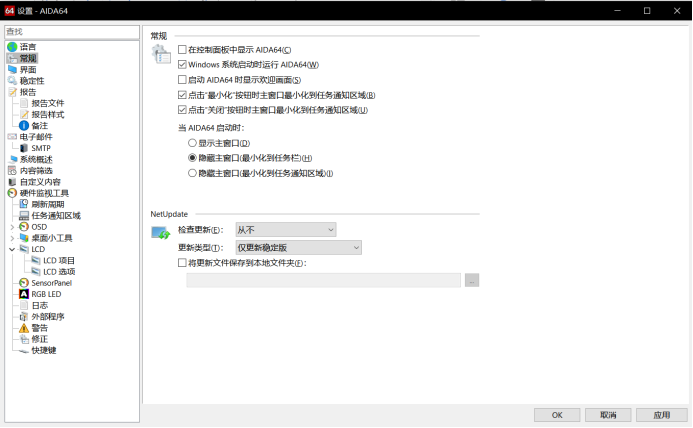Toggle 点击"关闭"按钮时最小化到通知区域 checkbox
The image size is (693, 428).
click(182, 110)
